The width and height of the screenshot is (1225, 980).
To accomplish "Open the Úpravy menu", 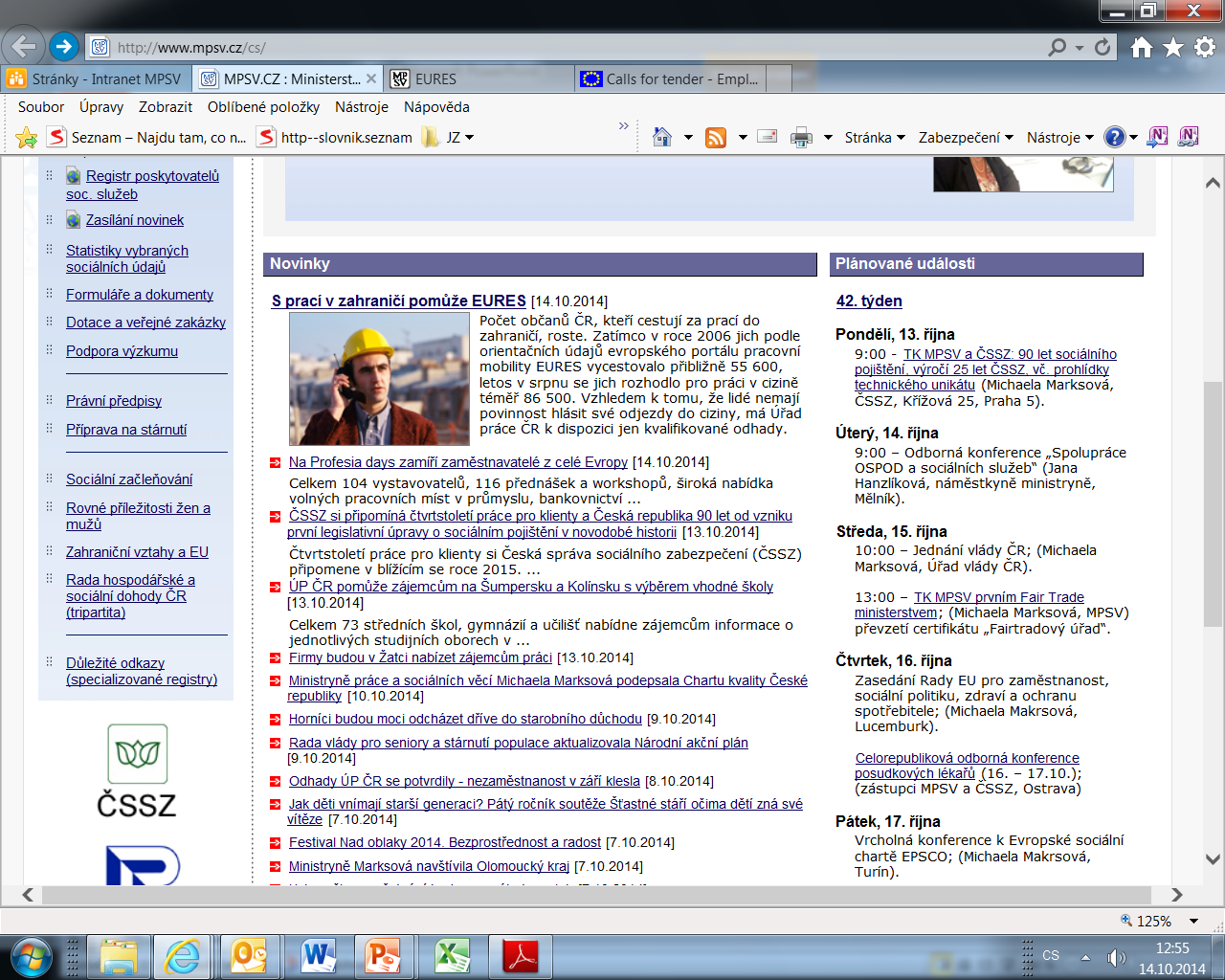I will point(101,107).
